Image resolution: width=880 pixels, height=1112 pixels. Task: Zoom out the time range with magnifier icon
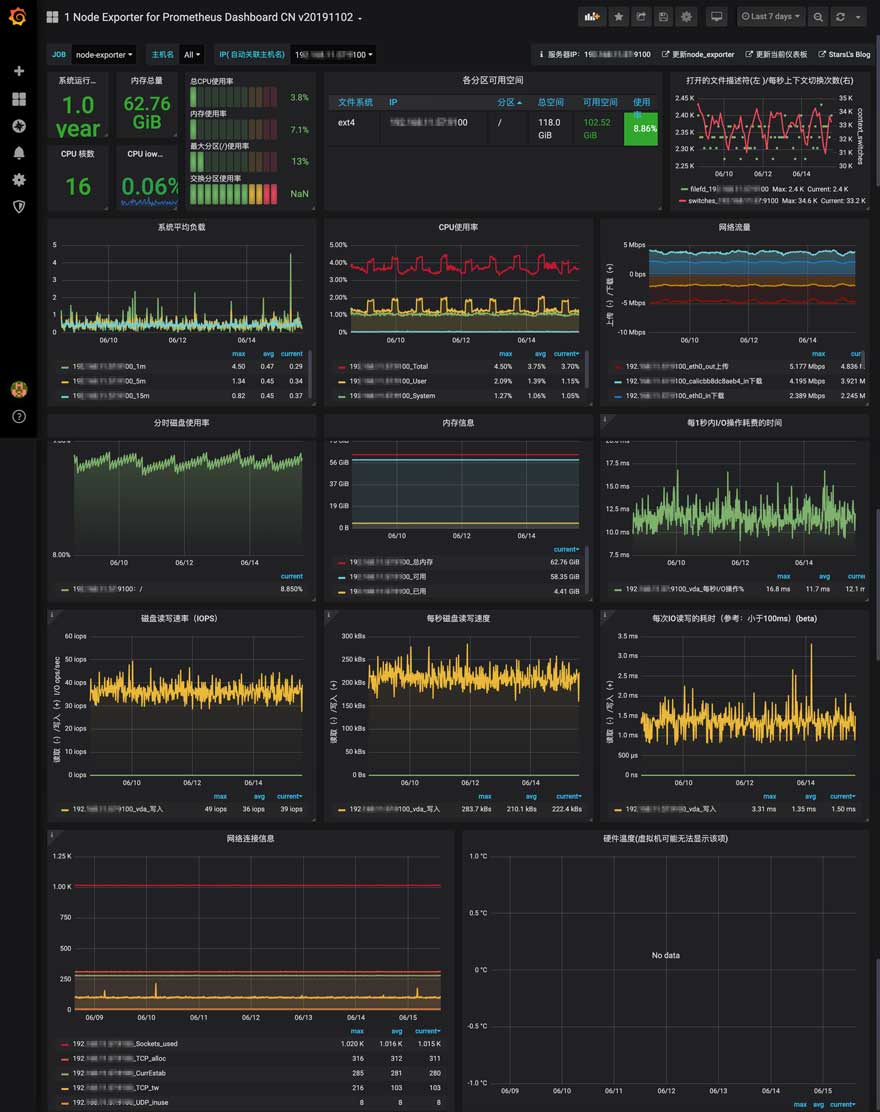tap(818, 17)
